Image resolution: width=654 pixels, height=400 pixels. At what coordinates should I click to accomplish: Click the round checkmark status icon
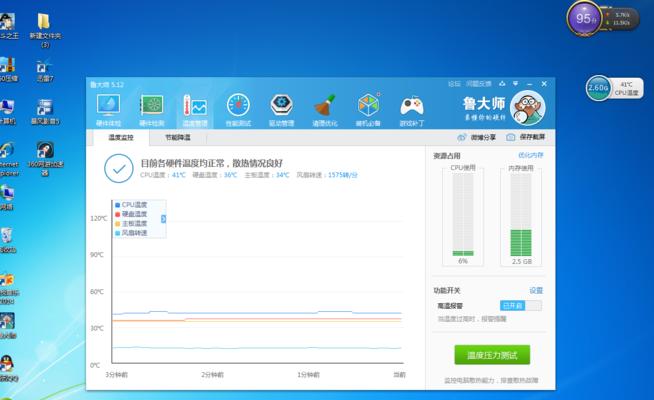click(119, 169)
